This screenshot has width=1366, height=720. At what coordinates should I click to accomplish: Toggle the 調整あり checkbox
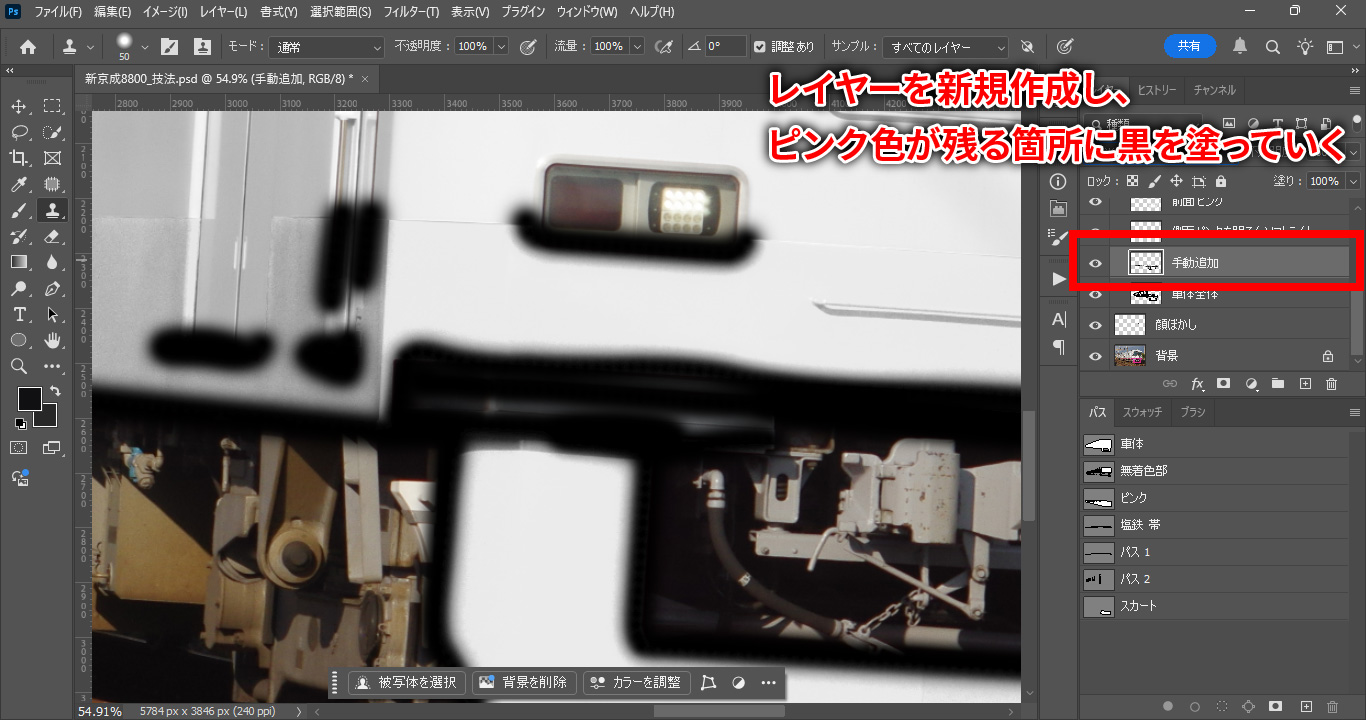760,46
